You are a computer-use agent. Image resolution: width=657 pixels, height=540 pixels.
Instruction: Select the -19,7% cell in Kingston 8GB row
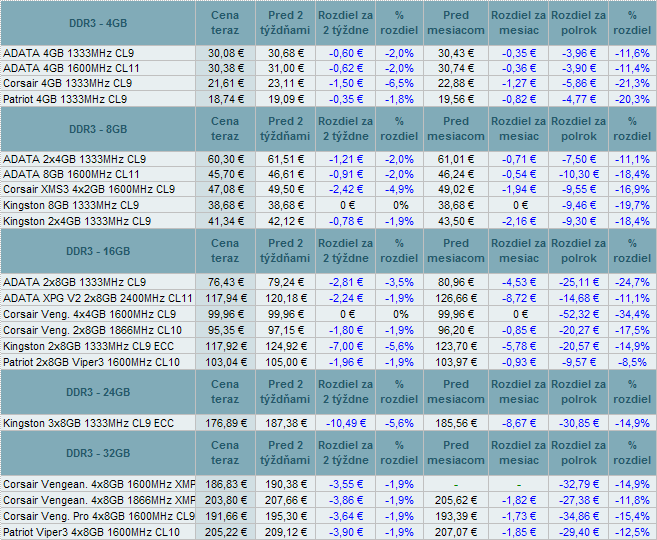(x=632, y=205)
